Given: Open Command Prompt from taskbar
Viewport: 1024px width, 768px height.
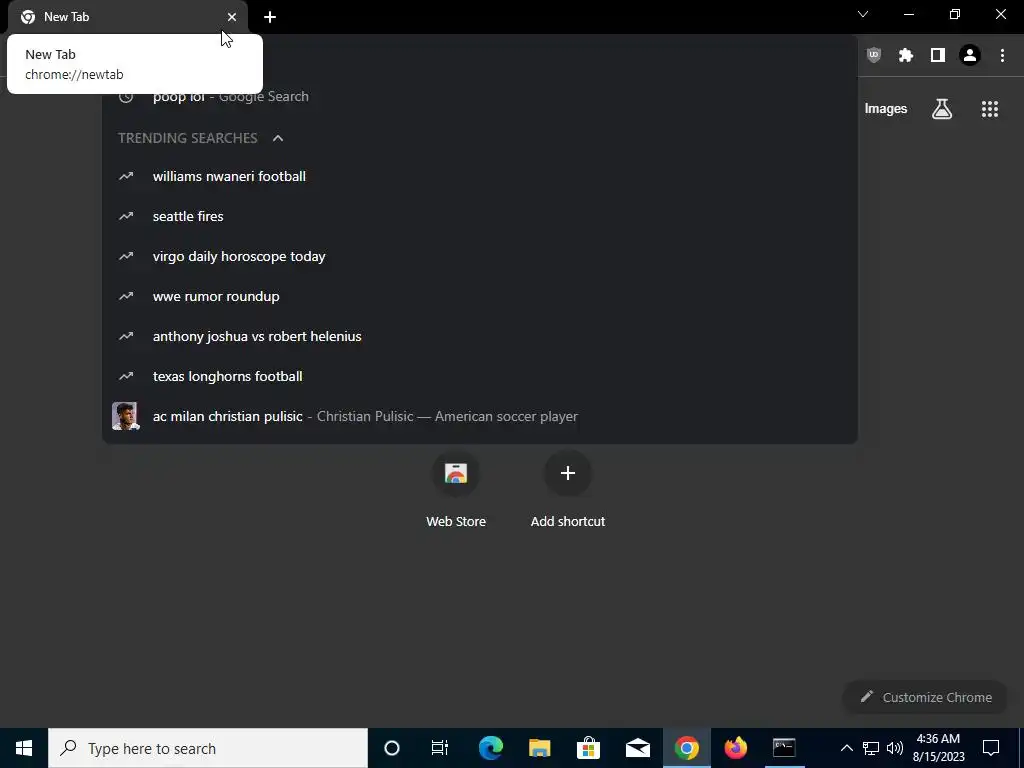Looking at the screenshot, I should 784,748.
